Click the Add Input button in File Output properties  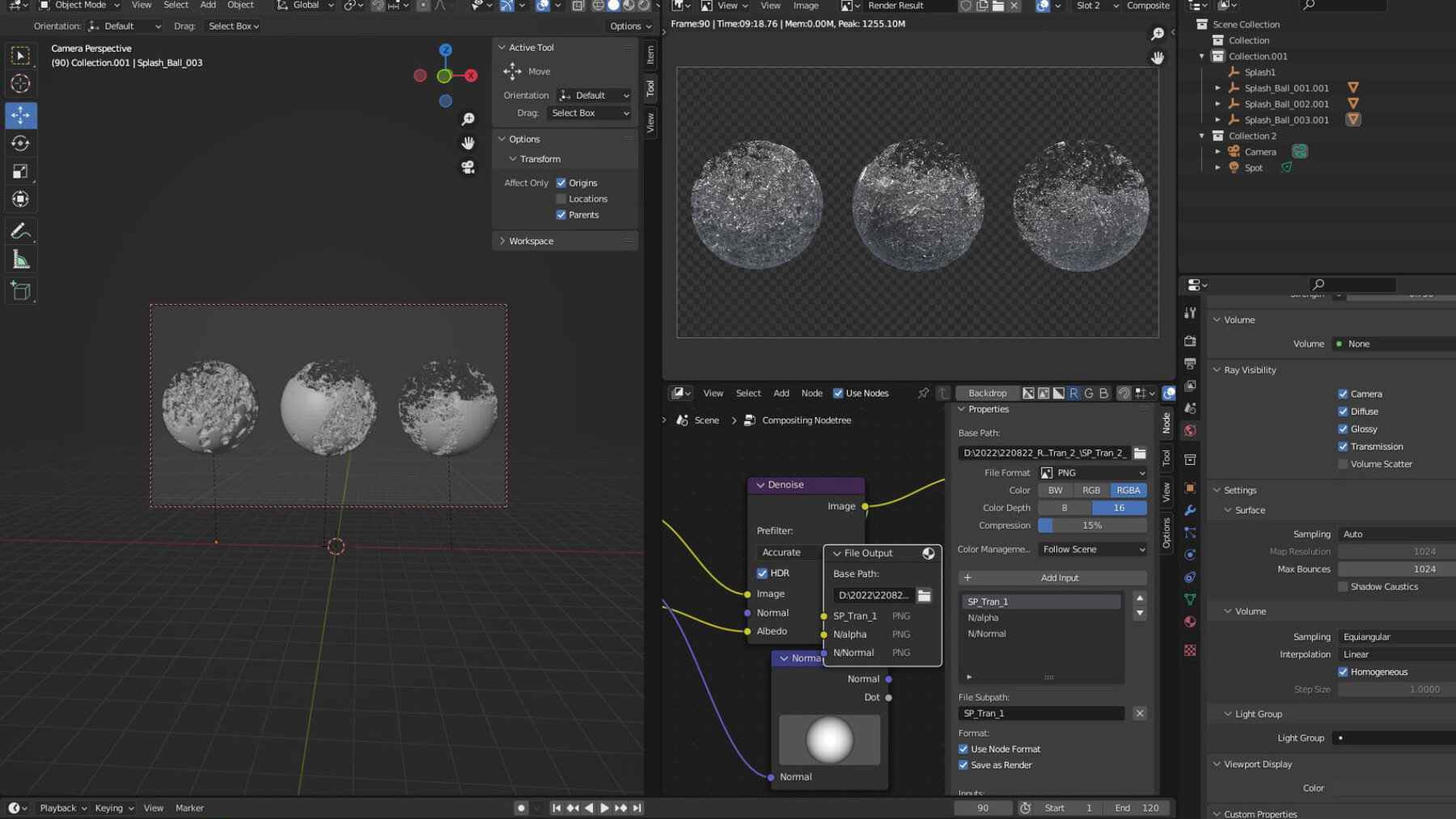tap(1052, 577)
